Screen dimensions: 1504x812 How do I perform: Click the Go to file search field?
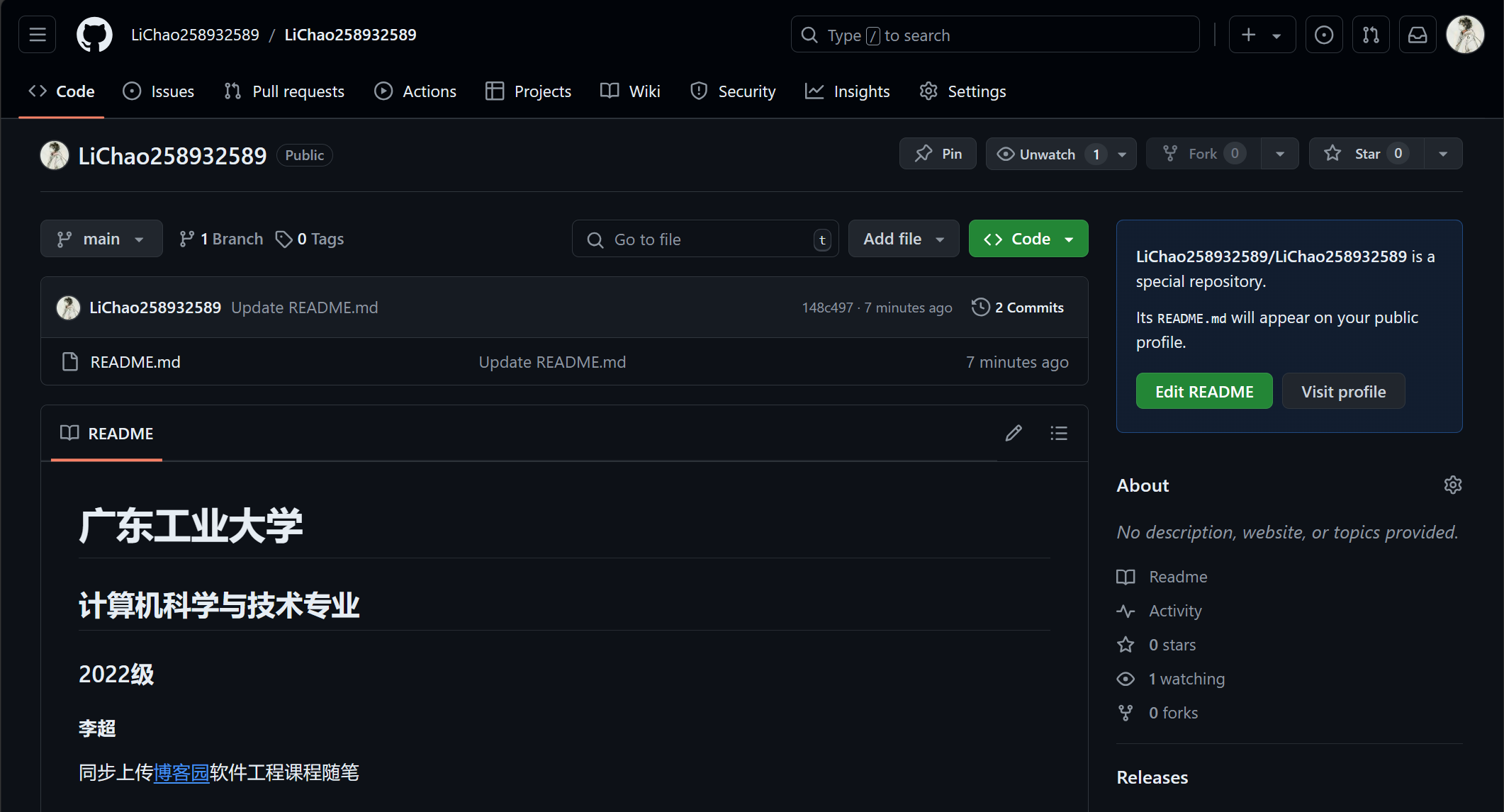(705, 239)
